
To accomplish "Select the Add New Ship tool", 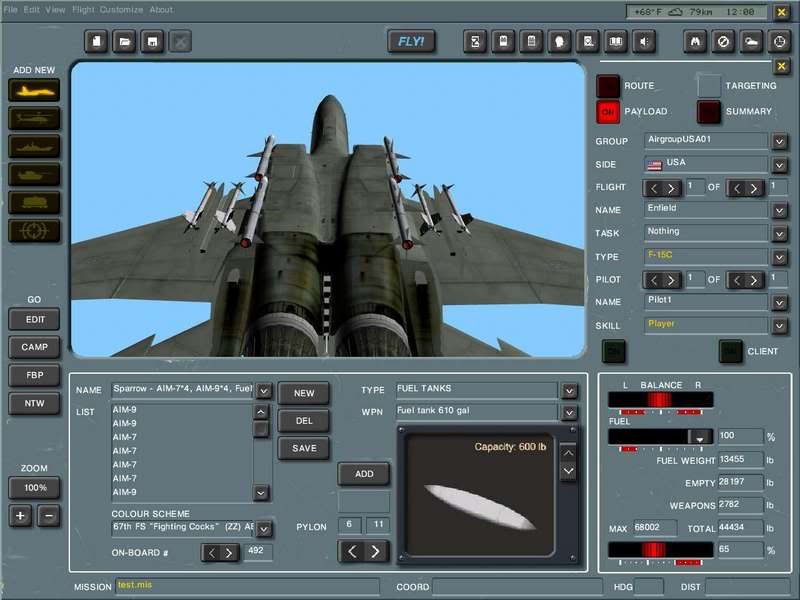I will click(x=35, y=147).
